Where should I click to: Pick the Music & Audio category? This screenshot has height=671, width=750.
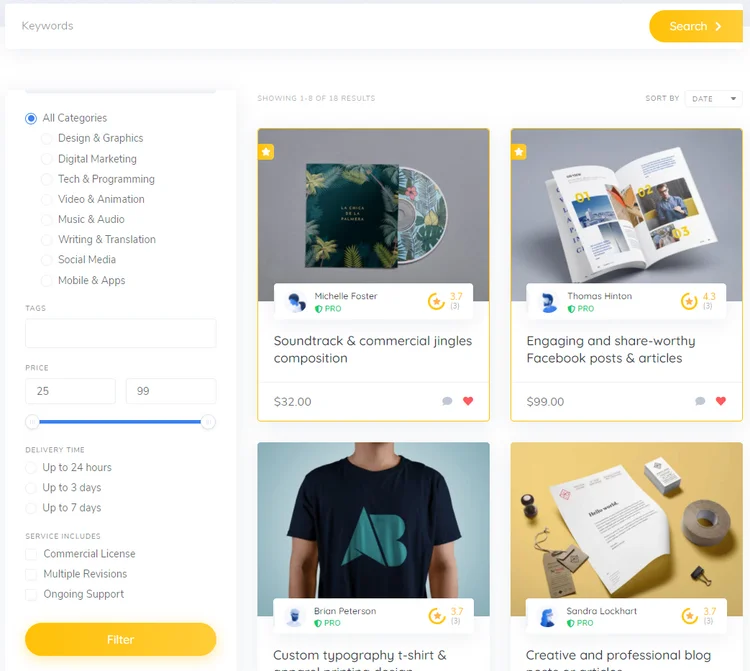[46, 220]
